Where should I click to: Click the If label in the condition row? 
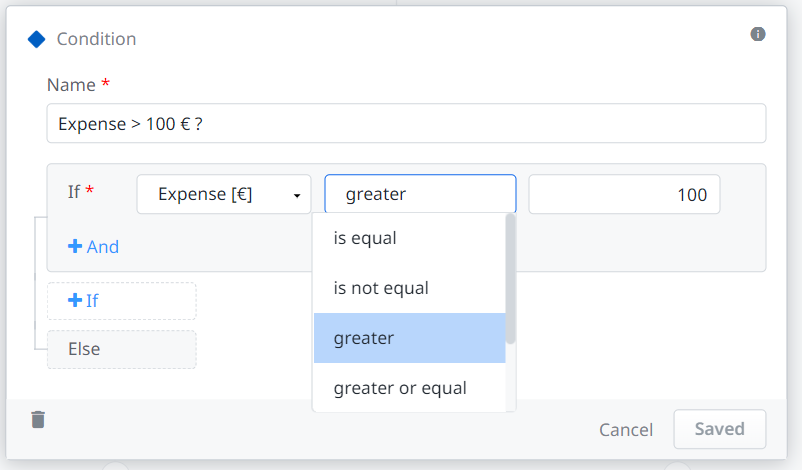pos(74,191)
